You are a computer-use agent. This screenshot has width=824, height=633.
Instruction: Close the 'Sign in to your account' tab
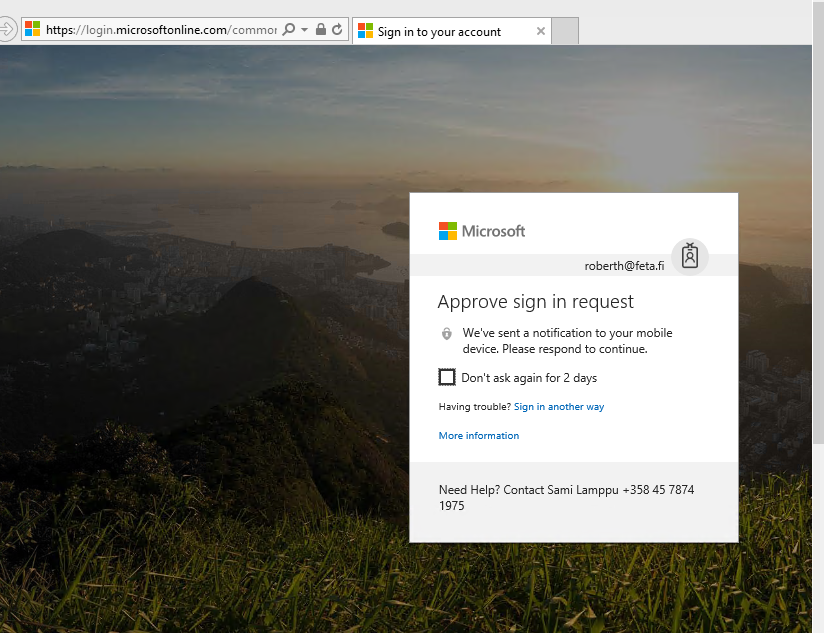pyautogui.click(x=540, y=31)
